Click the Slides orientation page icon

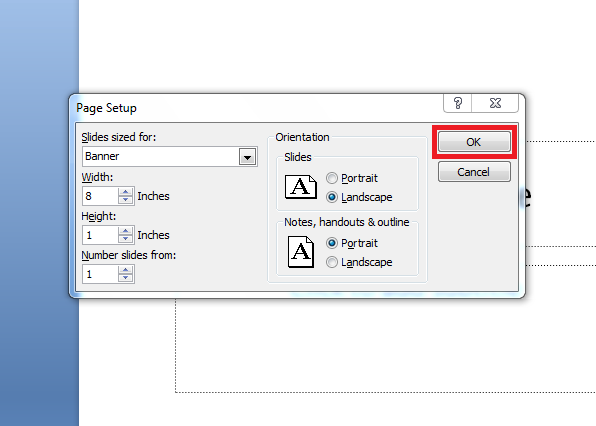point(301,187)
